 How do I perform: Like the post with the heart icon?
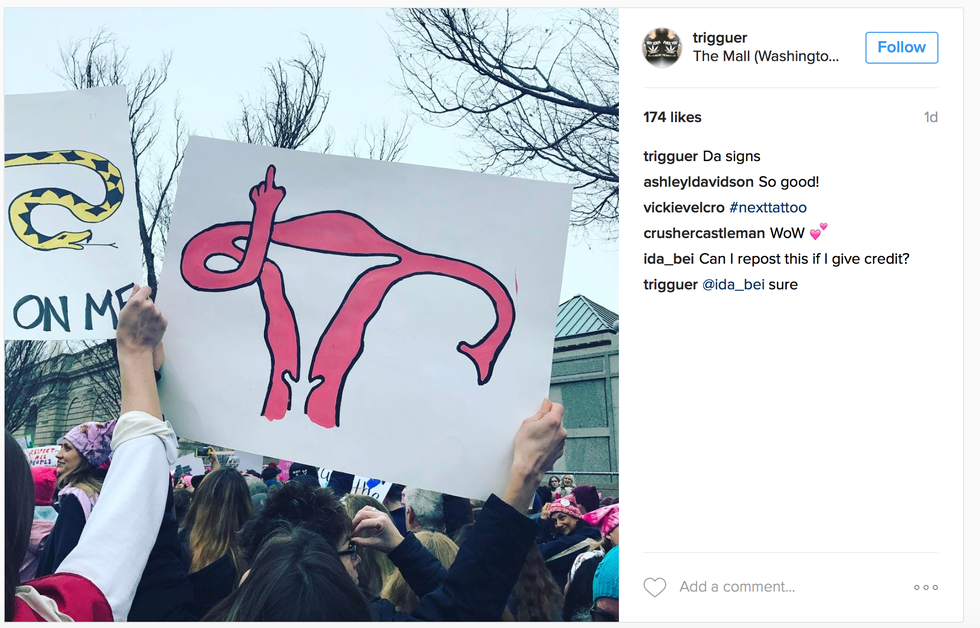click(x=654, y=587)
